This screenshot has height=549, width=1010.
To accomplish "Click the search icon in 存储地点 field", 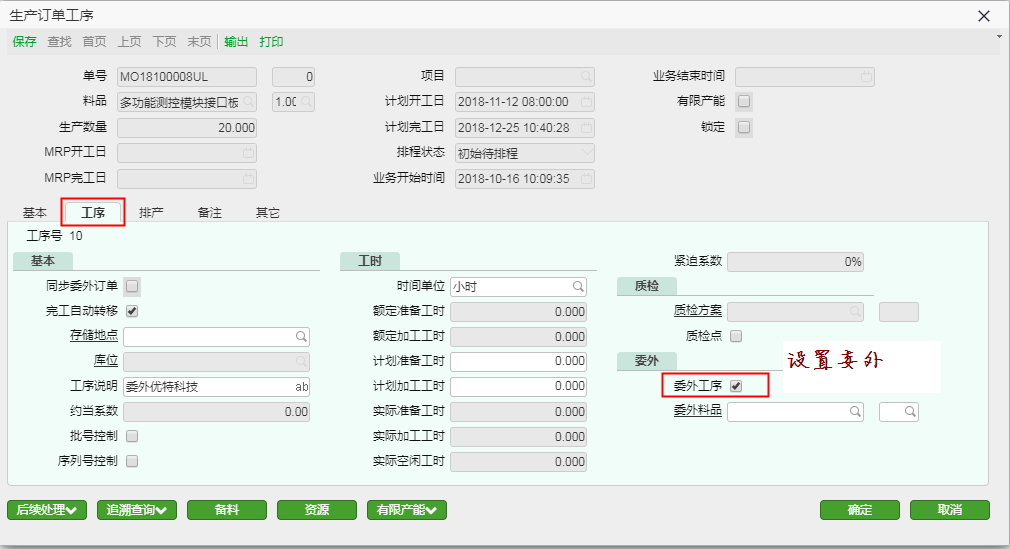I will [x=300, y=337].
